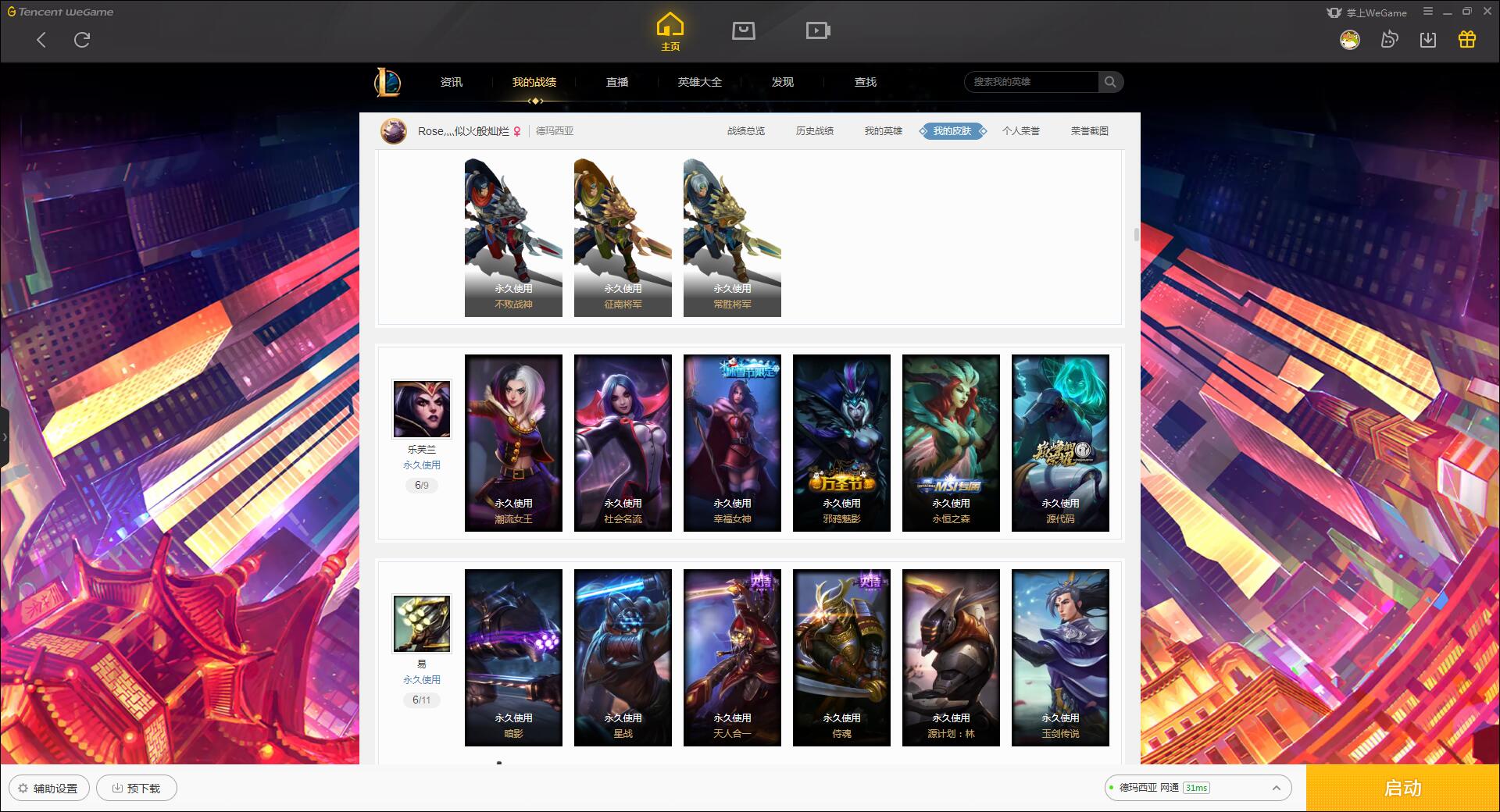Click the back arrow navigation icon
The image size is (1500, 812).
41,40
